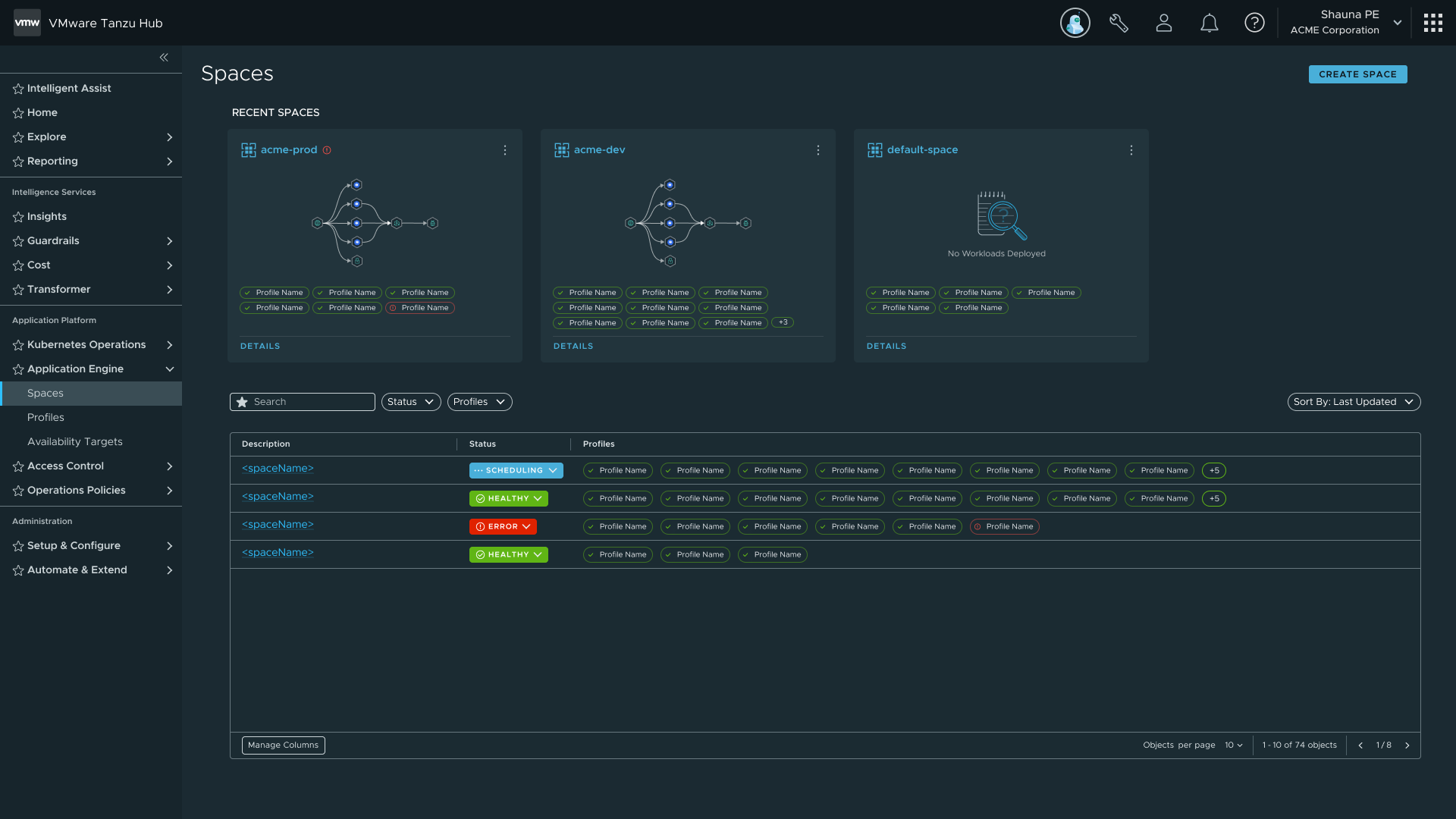Change objects per page dropdown
This screenshot has width=1456, height=819.
[1234, 745]
